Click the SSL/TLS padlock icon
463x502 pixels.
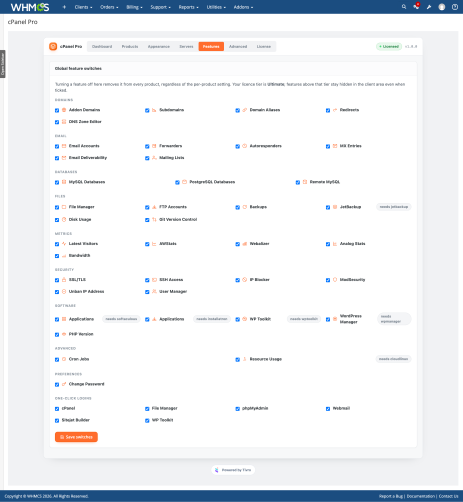click(64, 280)
